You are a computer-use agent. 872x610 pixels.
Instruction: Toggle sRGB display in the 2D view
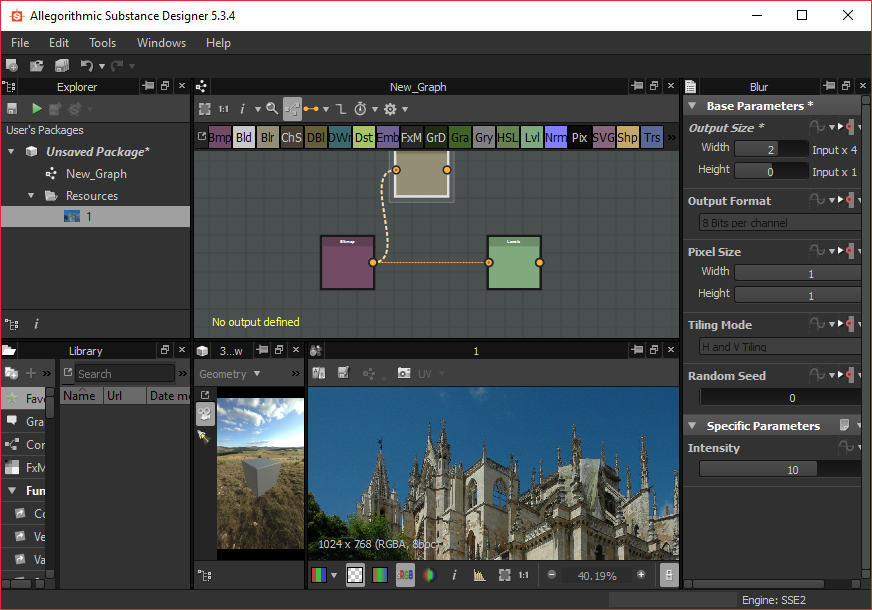405,575
